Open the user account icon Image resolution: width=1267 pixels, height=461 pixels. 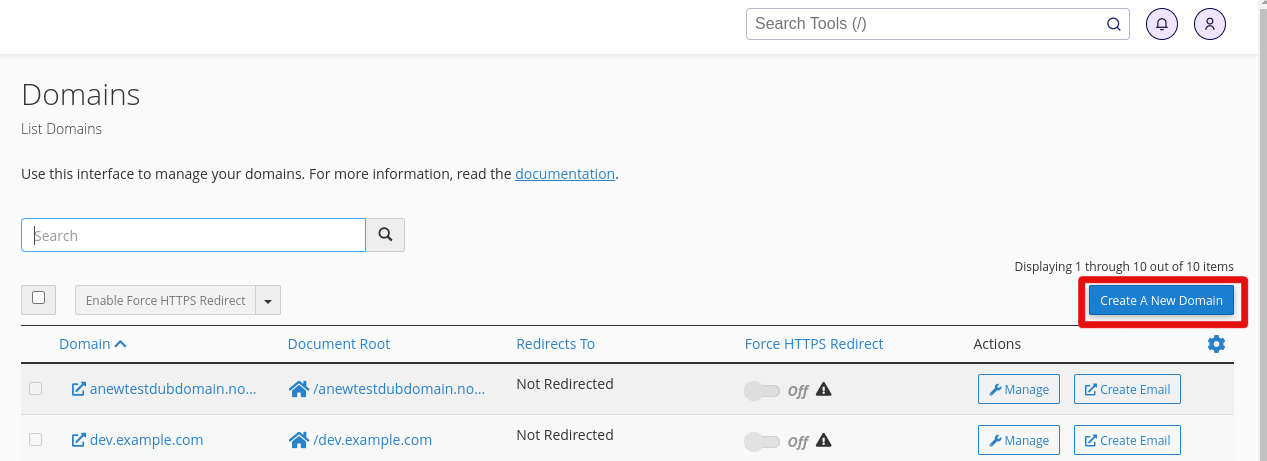[x=1209, y=24]
